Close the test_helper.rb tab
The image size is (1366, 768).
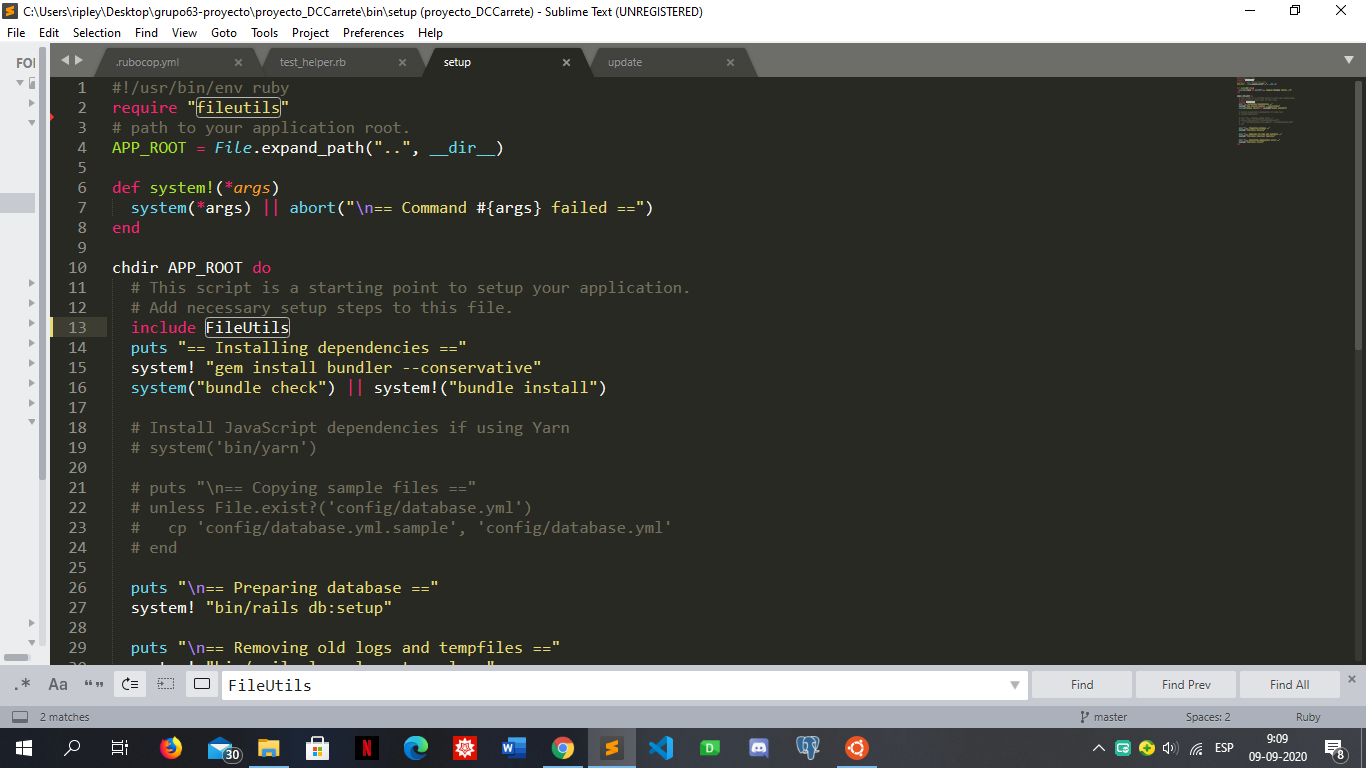coord(402,61)
